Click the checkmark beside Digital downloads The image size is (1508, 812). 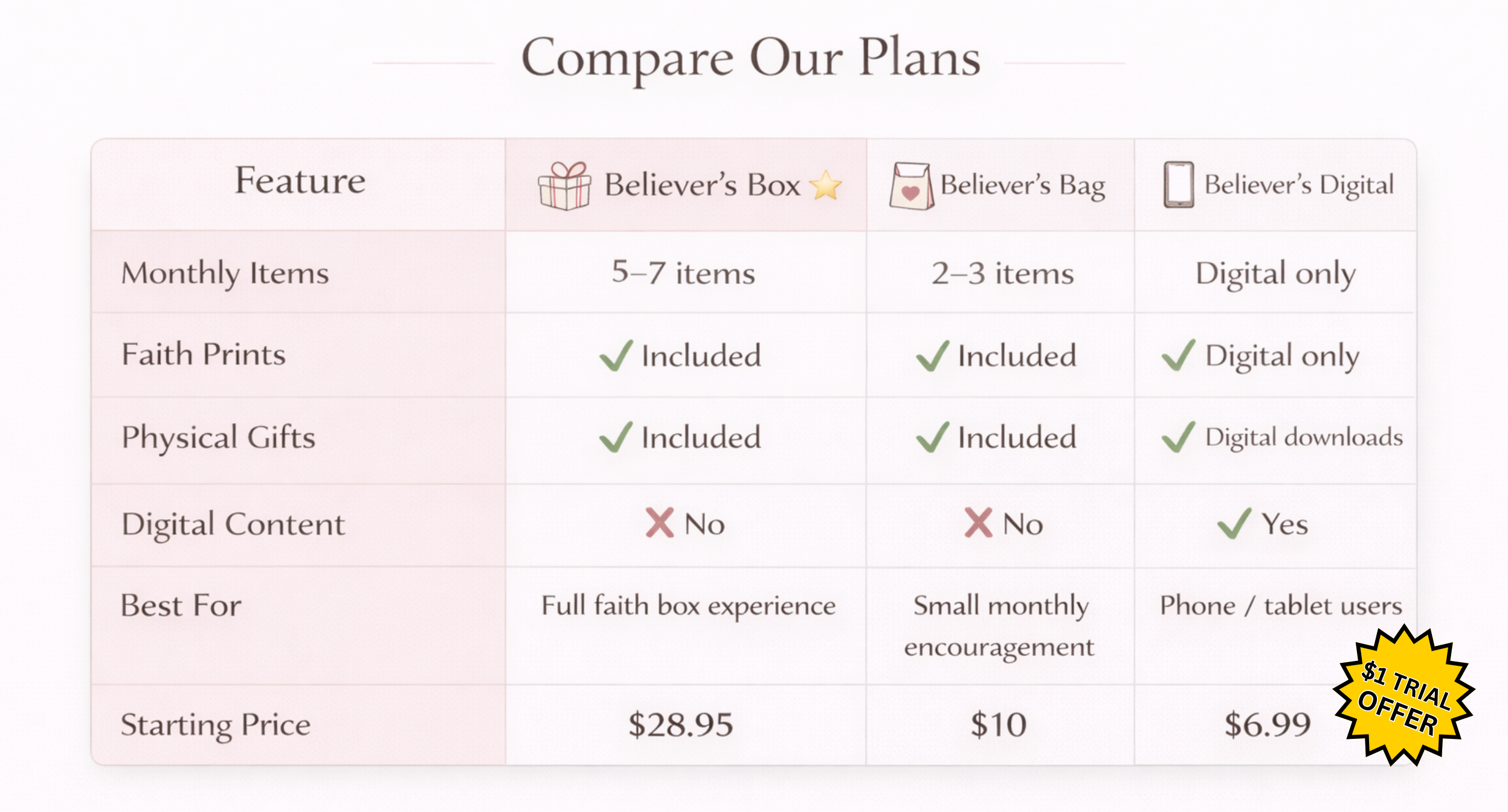(1178, 437)
